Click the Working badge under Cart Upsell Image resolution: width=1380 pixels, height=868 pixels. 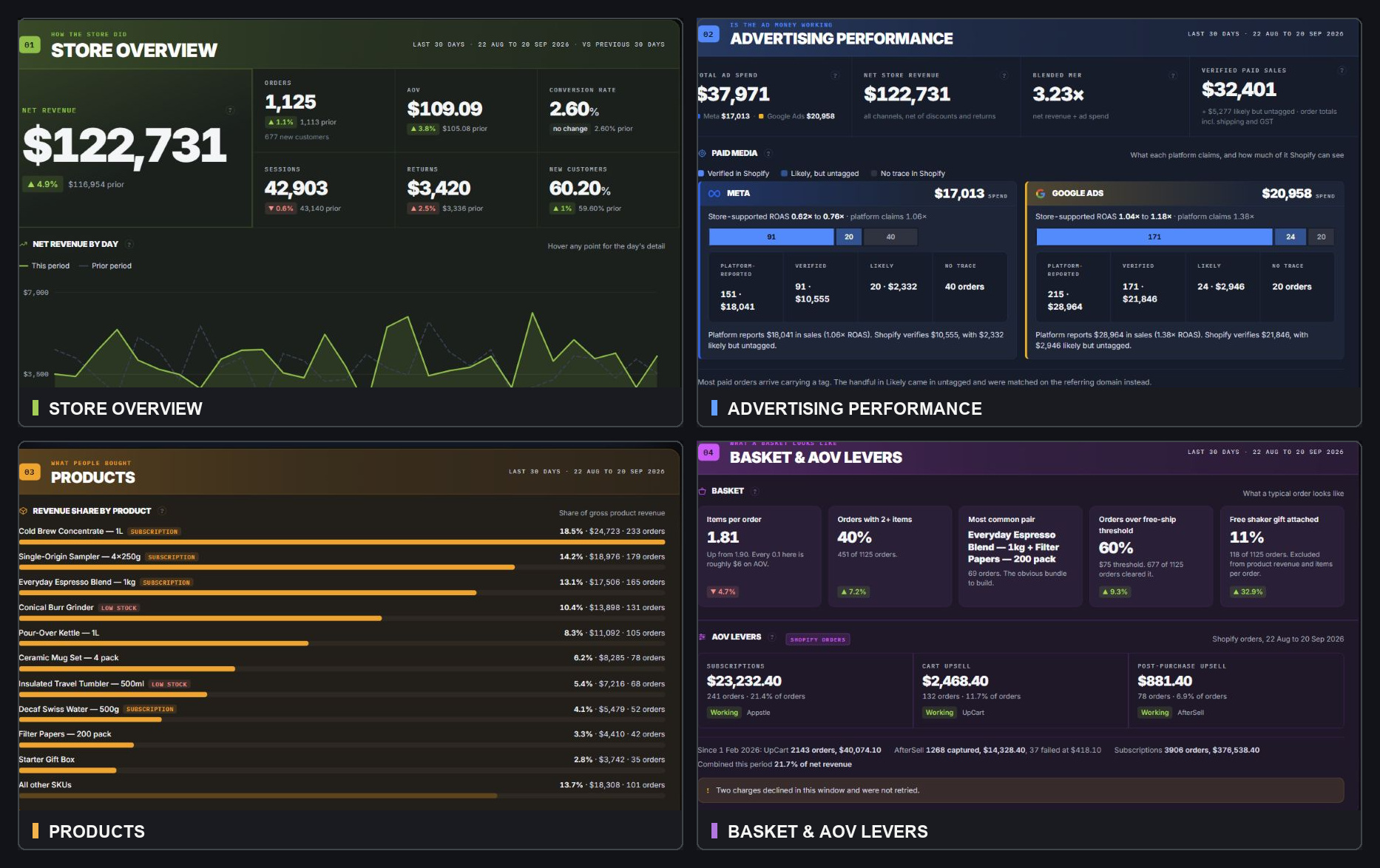(x=939, y=713)
